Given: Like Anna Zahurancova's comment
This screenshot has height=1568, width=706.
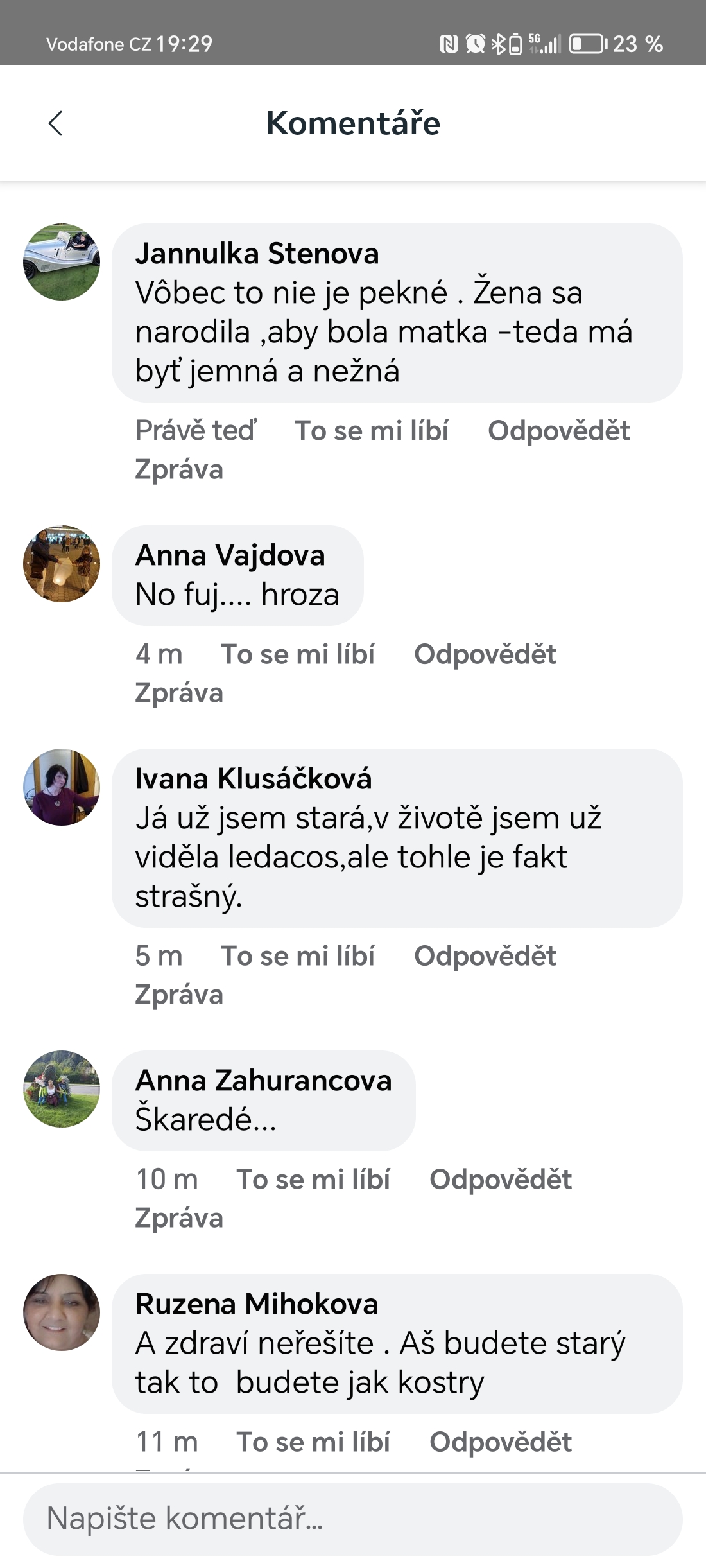Looking at the screenshot, I should pyautogui.click(x=313, y=1180).
